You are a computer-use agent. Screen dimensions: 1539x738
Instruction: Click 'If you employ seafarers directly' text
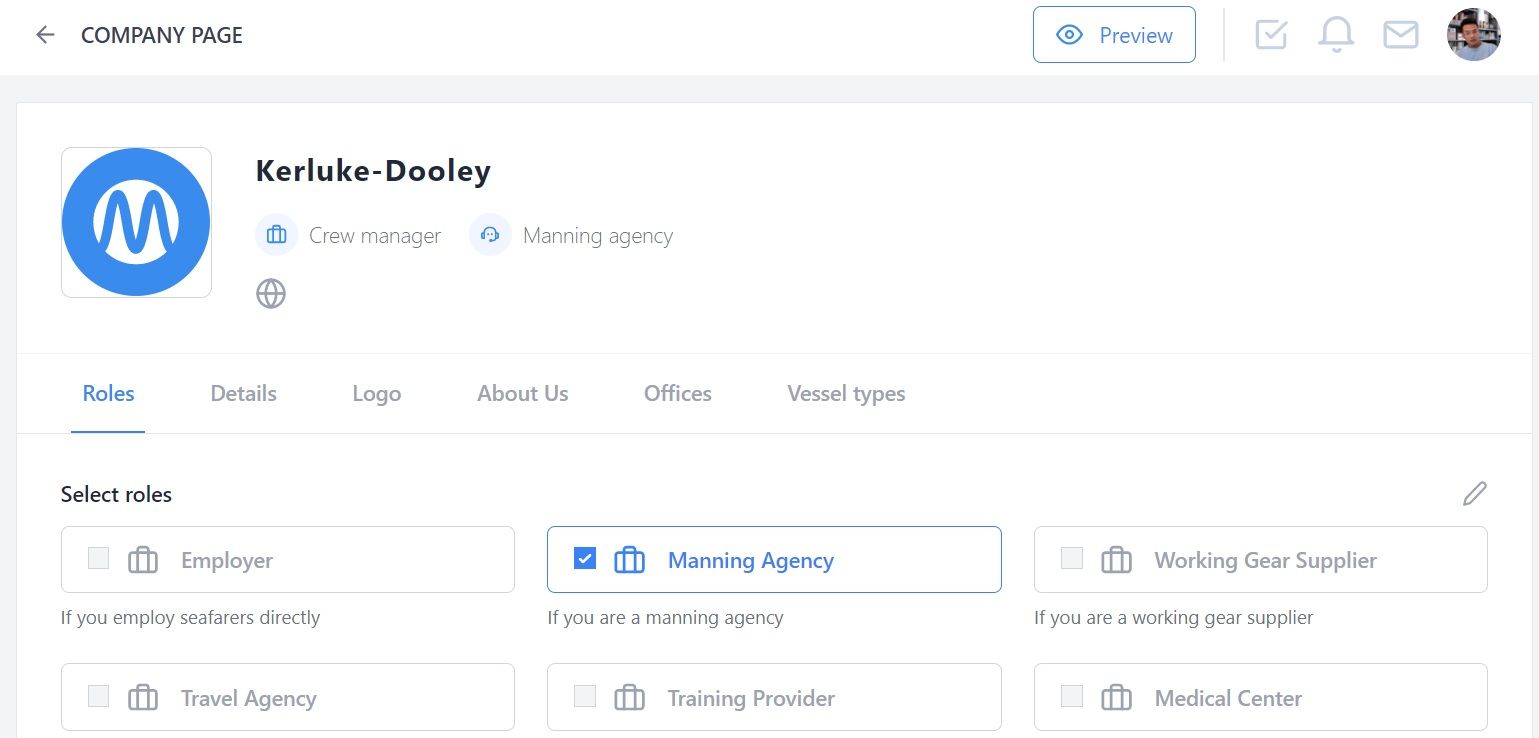[x=190, y=617]
